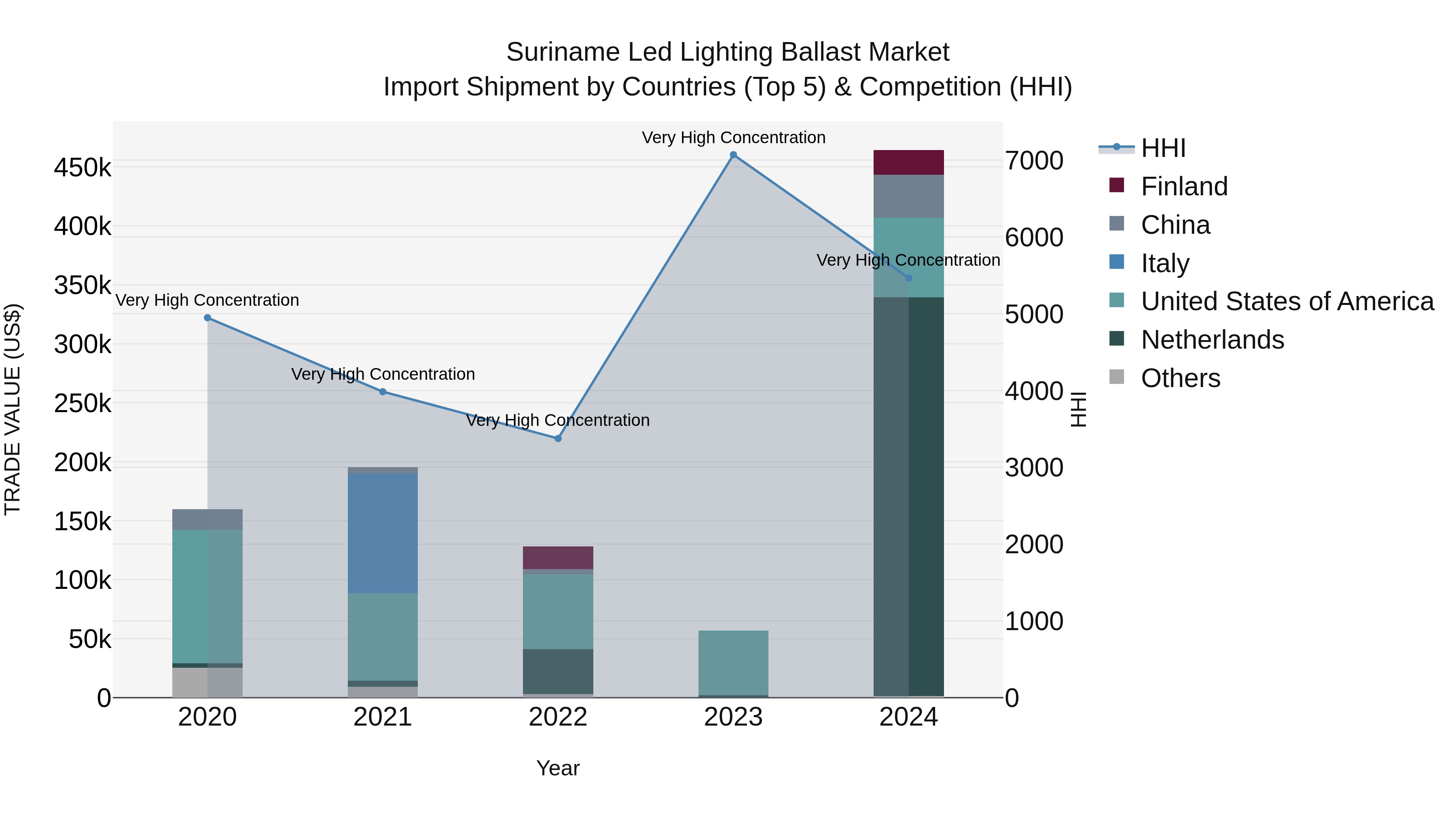Click the 450k y-axis tick label
The image size is (1456, 819).
pos(83,168)
